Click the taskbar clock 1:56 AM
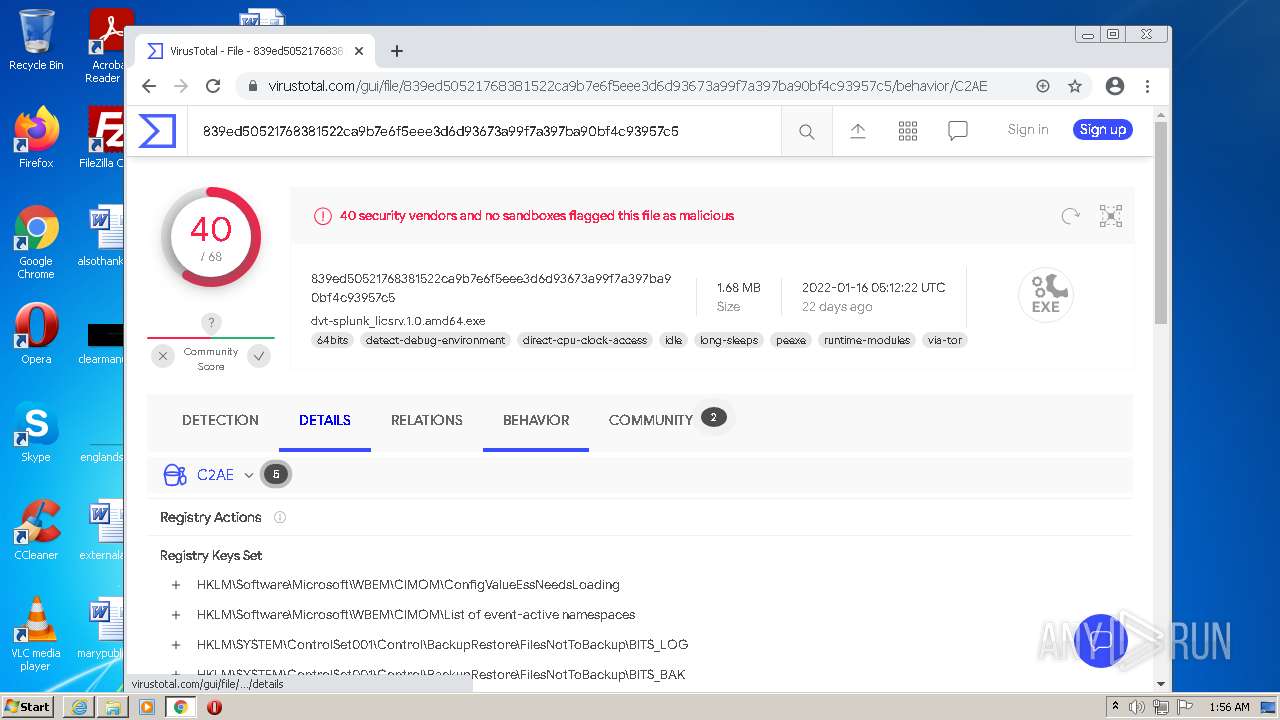The image size is (1280, 720). click(1229, 707)
